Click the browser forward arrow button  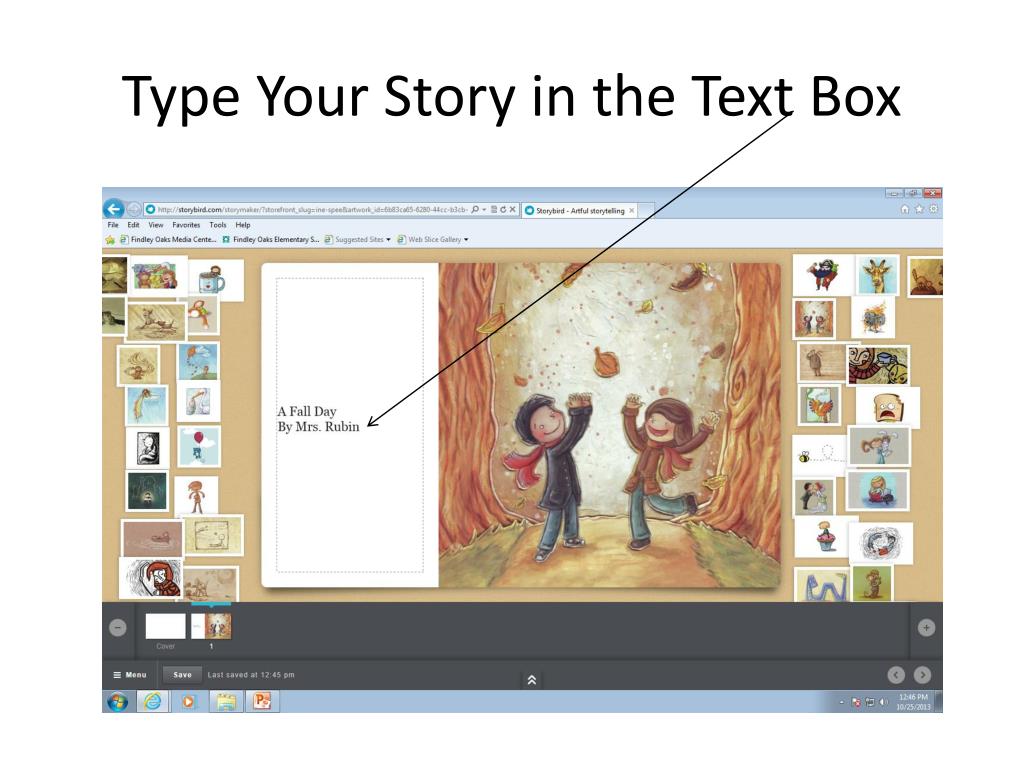133,209
